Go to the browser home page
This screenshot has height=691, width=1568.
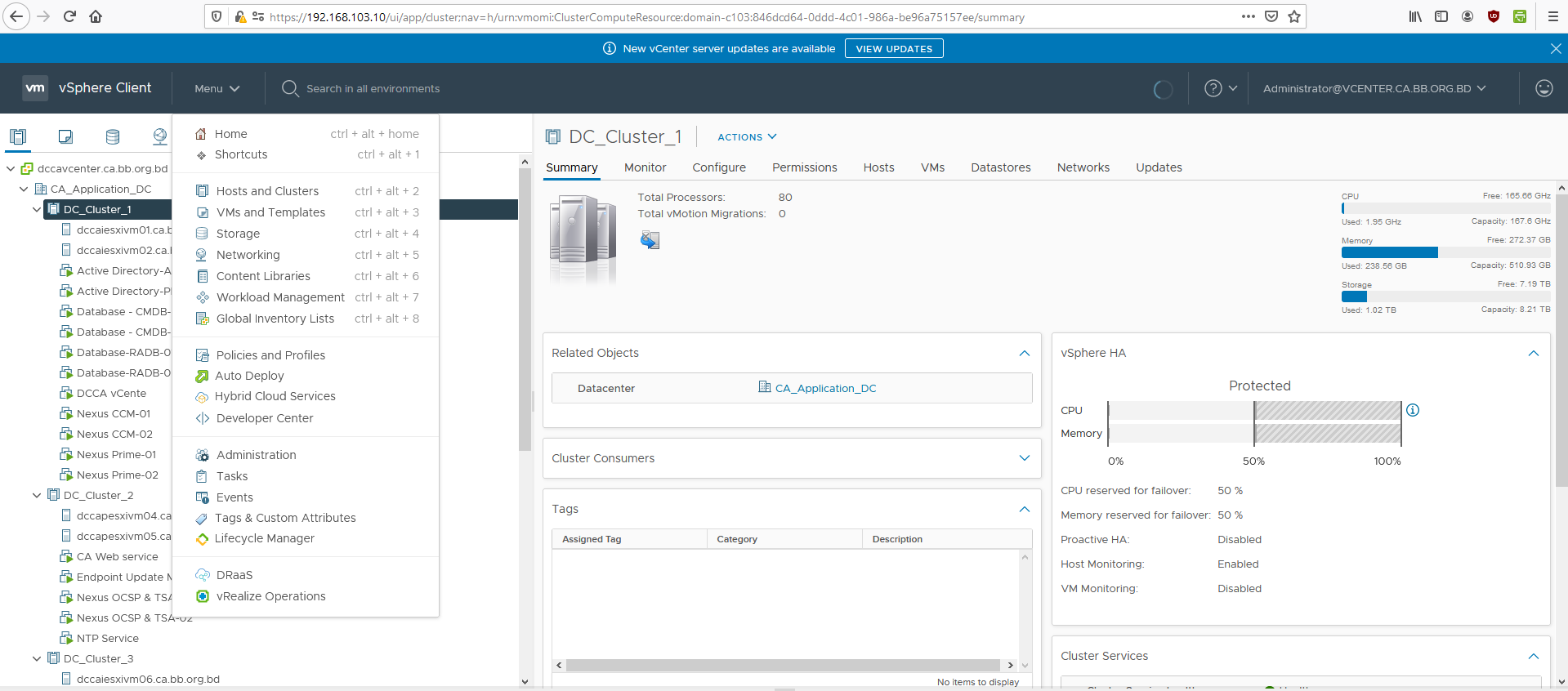pos(96,16)
